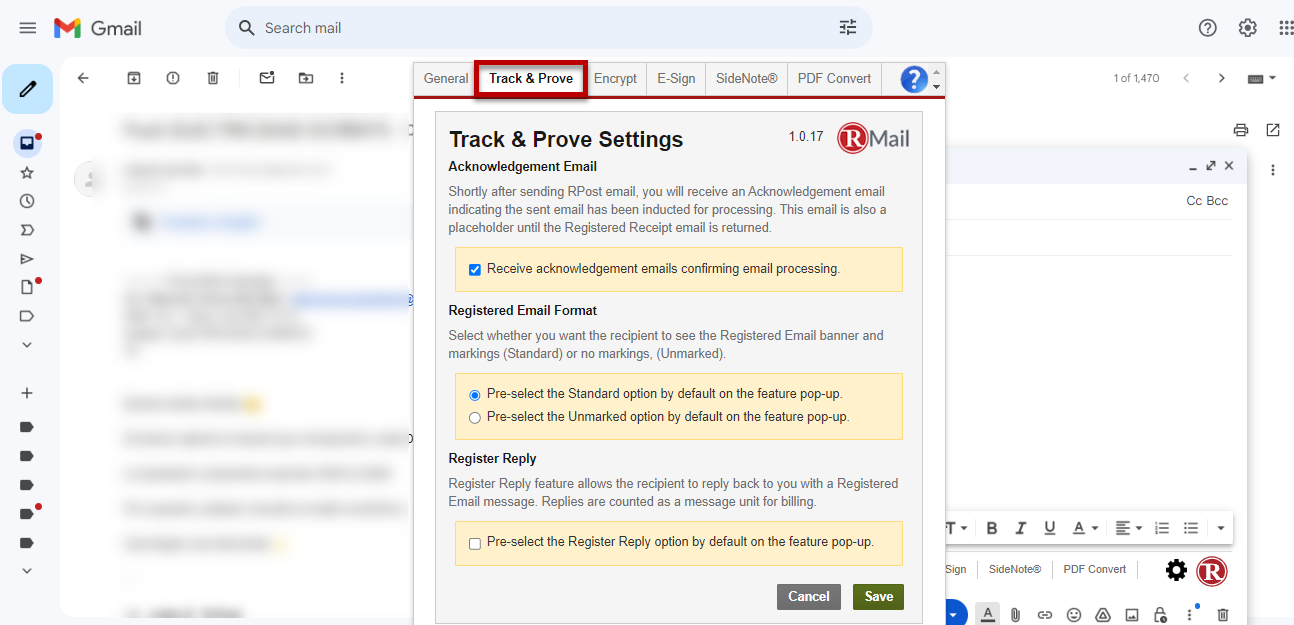Click the Move to folder icon
This screenshot has width=1294, height=625.
pos(306,78)
